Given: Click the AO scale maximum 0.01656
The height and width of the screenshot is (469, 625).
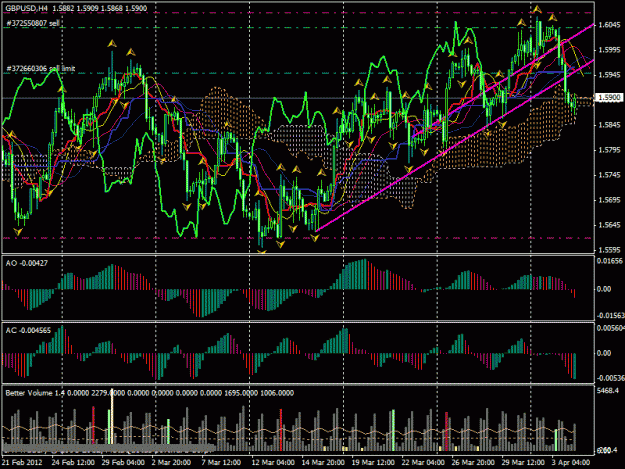Looking at the screenshot, I should click(610, 261).
